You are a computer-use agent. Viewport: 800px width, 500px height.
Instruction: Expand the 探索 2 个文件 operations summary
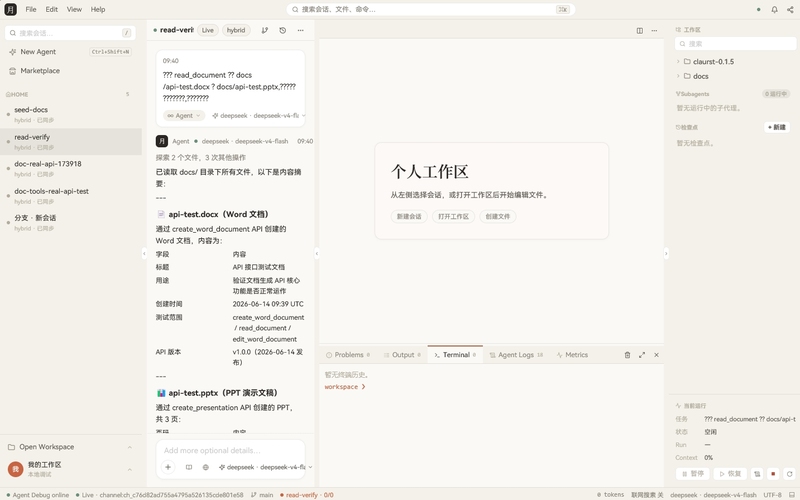[201, 157]
